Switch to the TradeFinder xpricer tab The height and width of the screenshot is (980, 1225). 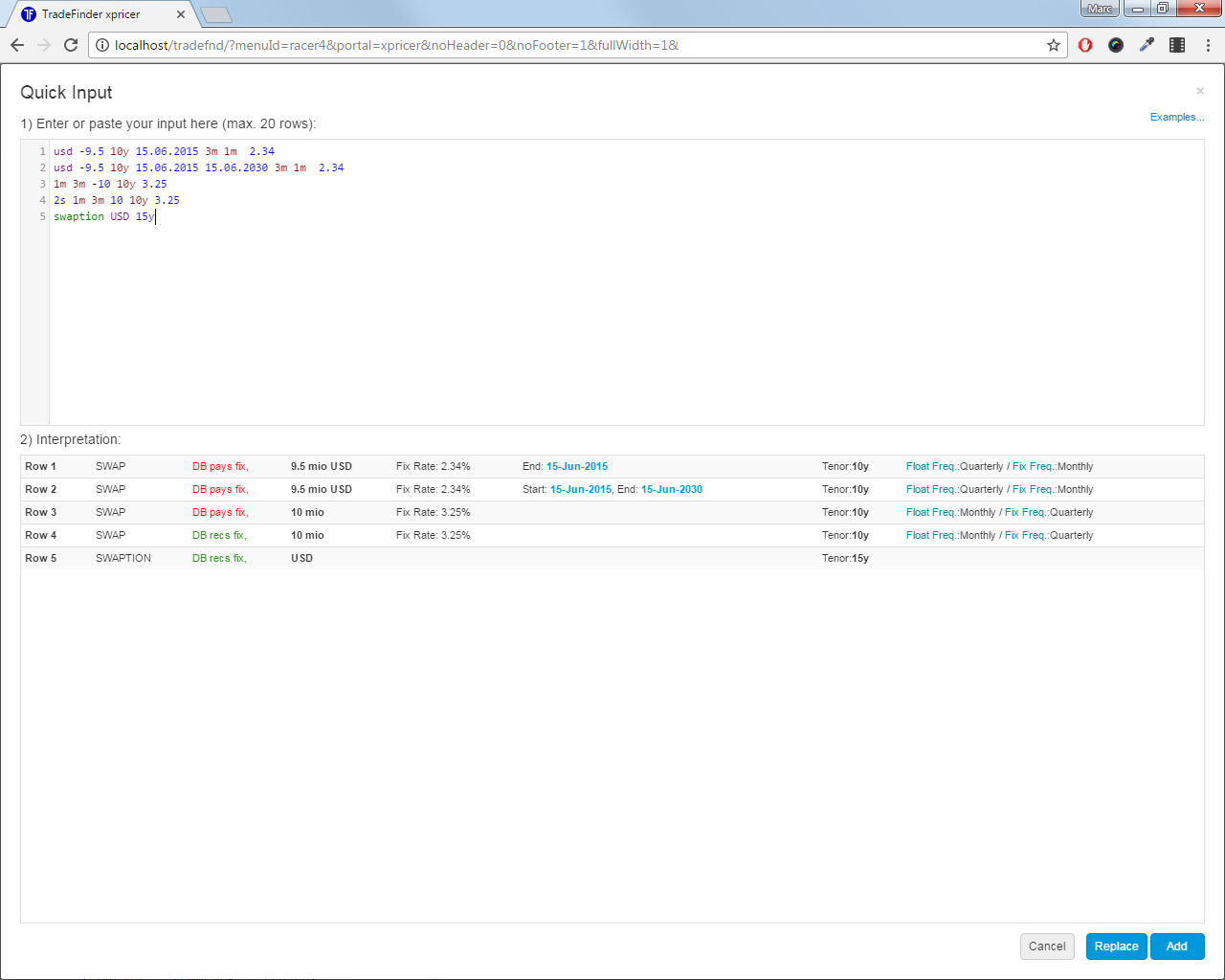pos(92,14)
